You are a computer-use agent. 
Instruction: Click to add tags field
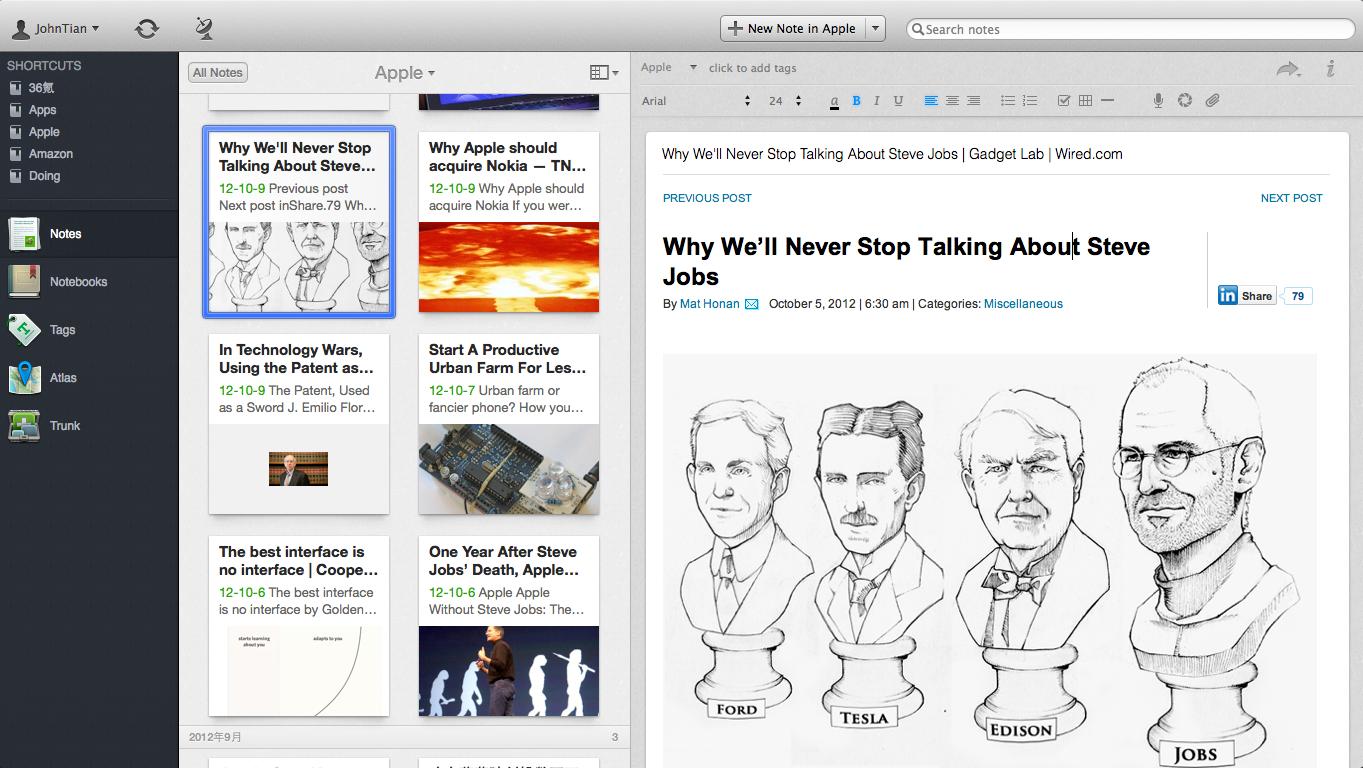752,68
